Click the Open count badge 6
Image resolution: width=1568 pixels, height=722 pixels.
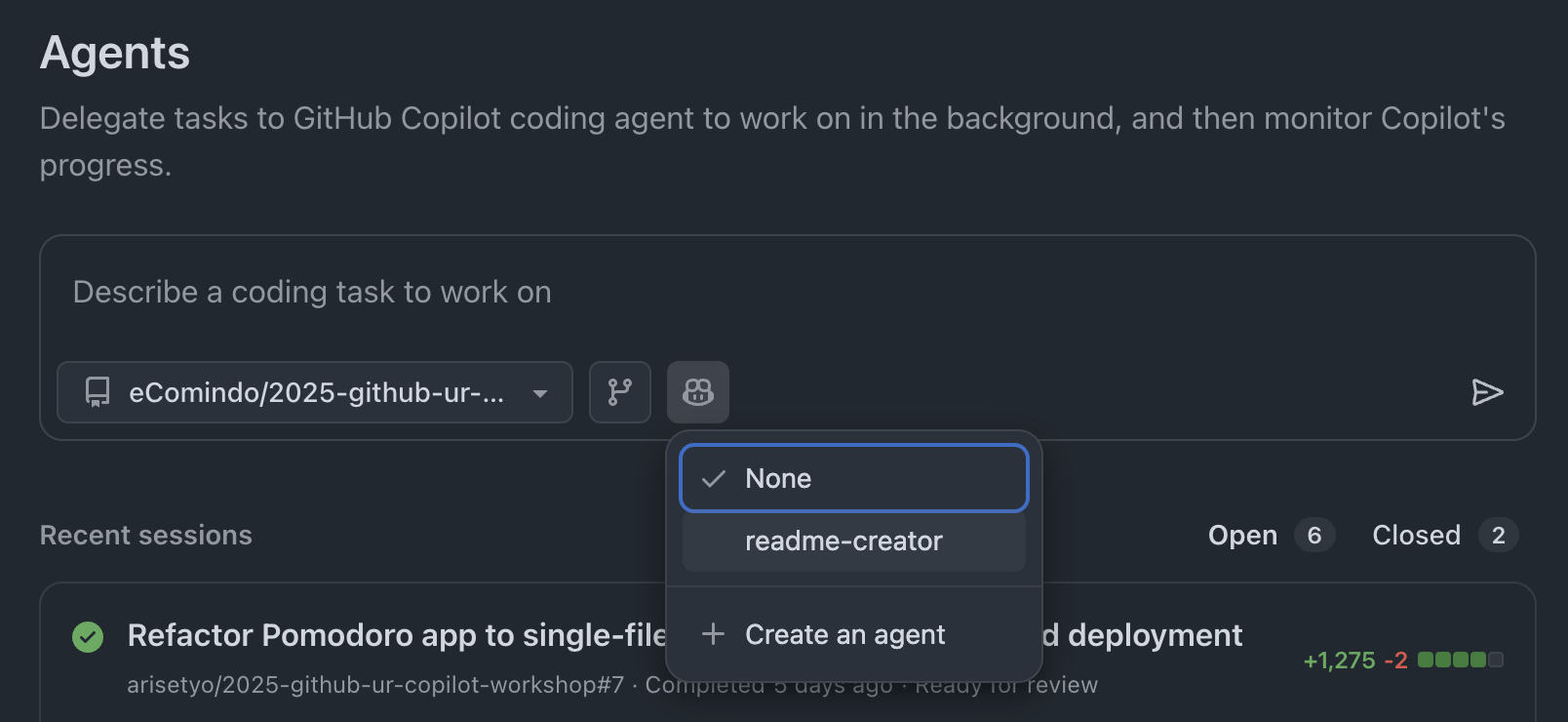(1314, 535)
